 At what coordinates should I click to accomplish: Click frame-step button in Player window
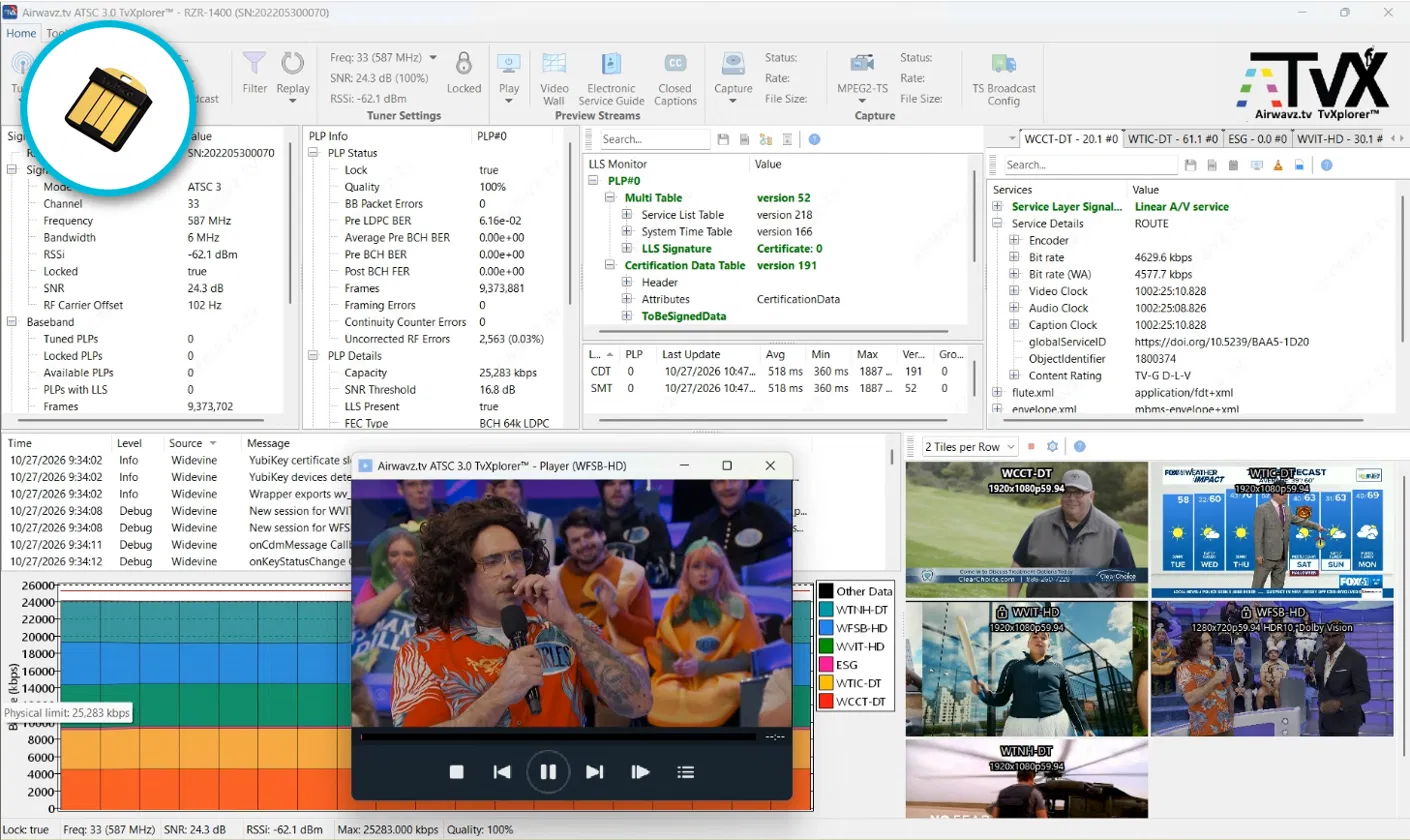click(640, 771)
